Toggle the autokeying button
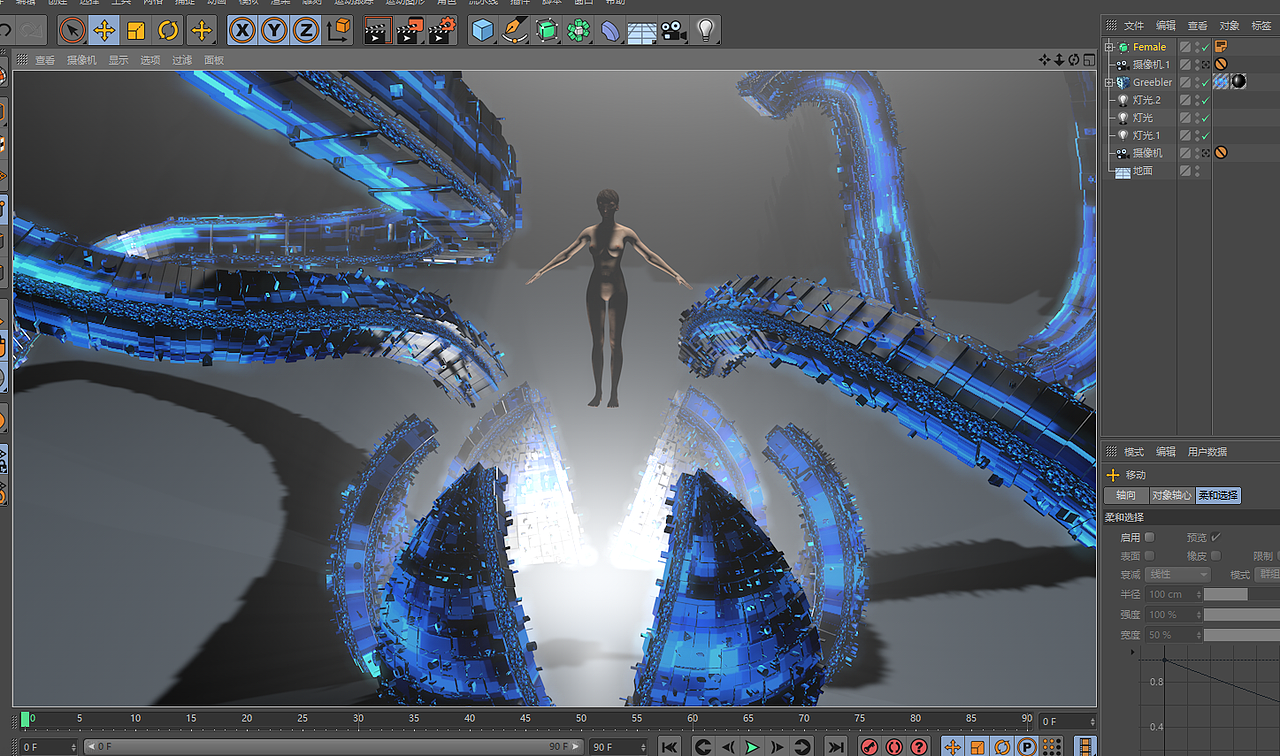1280x756 pixels. pyautogui.click(x=894, y=747)
